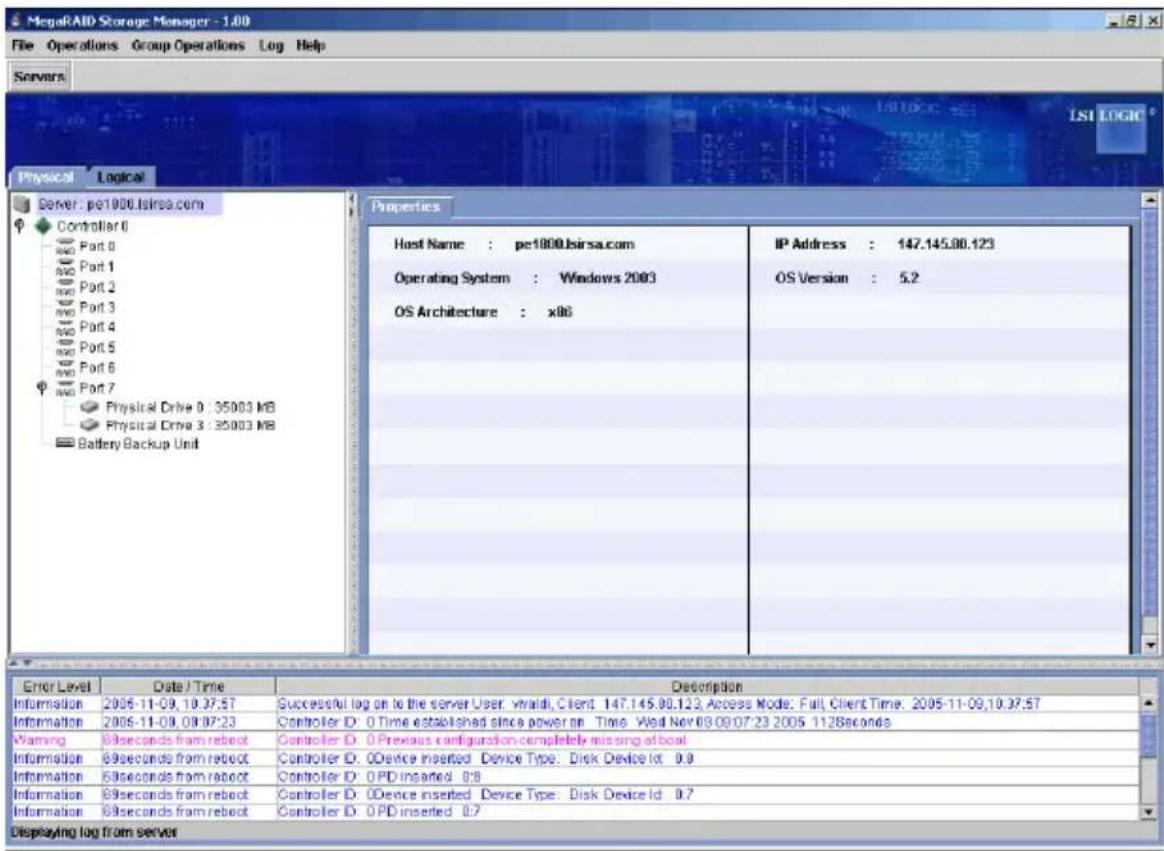Select Controller 0 label in tree
1164x851 pixels.
pyautogui.click(x=92, y=226)
